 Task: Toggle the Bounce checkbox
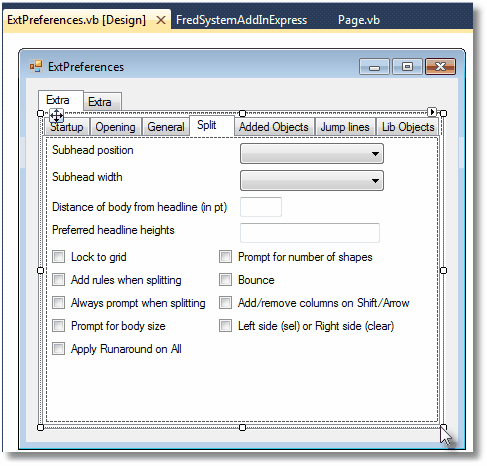click(225, 280)
